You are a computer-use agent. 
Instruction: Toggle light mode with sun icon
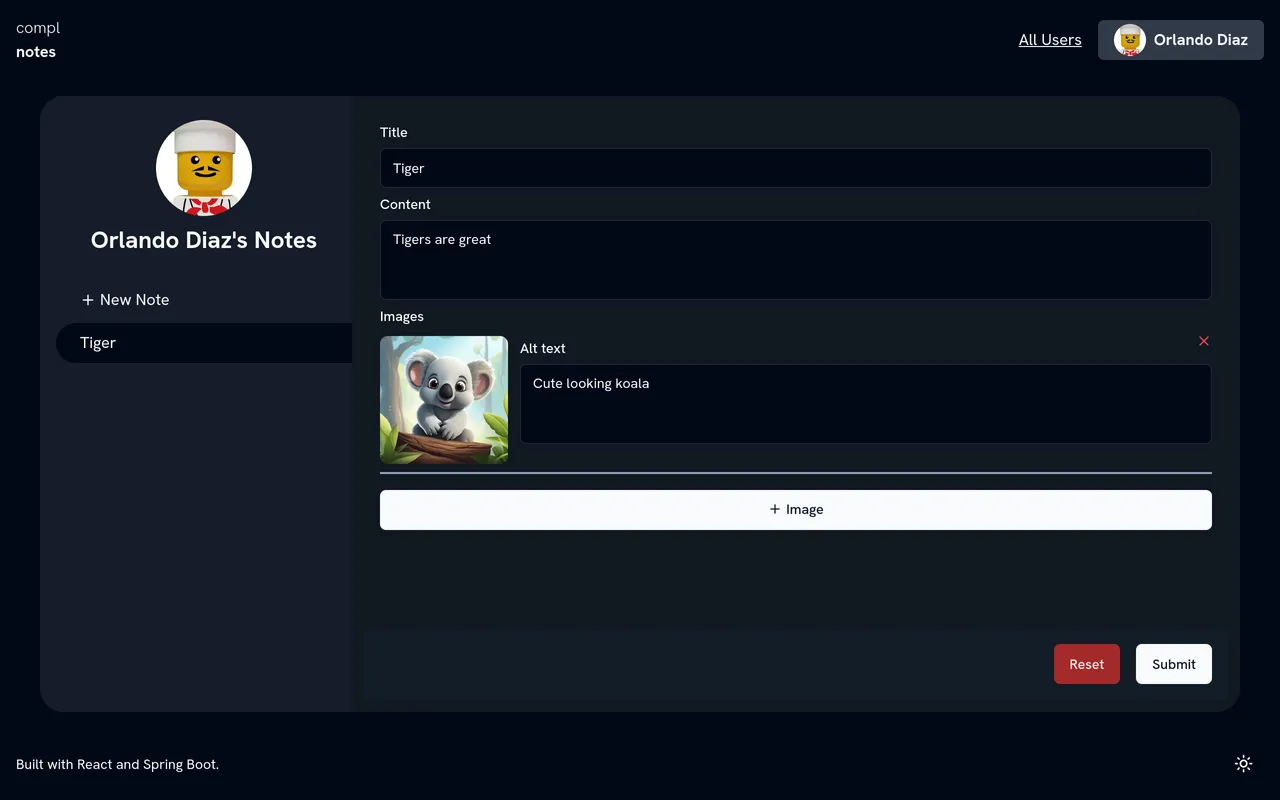tap(1243, 763)
